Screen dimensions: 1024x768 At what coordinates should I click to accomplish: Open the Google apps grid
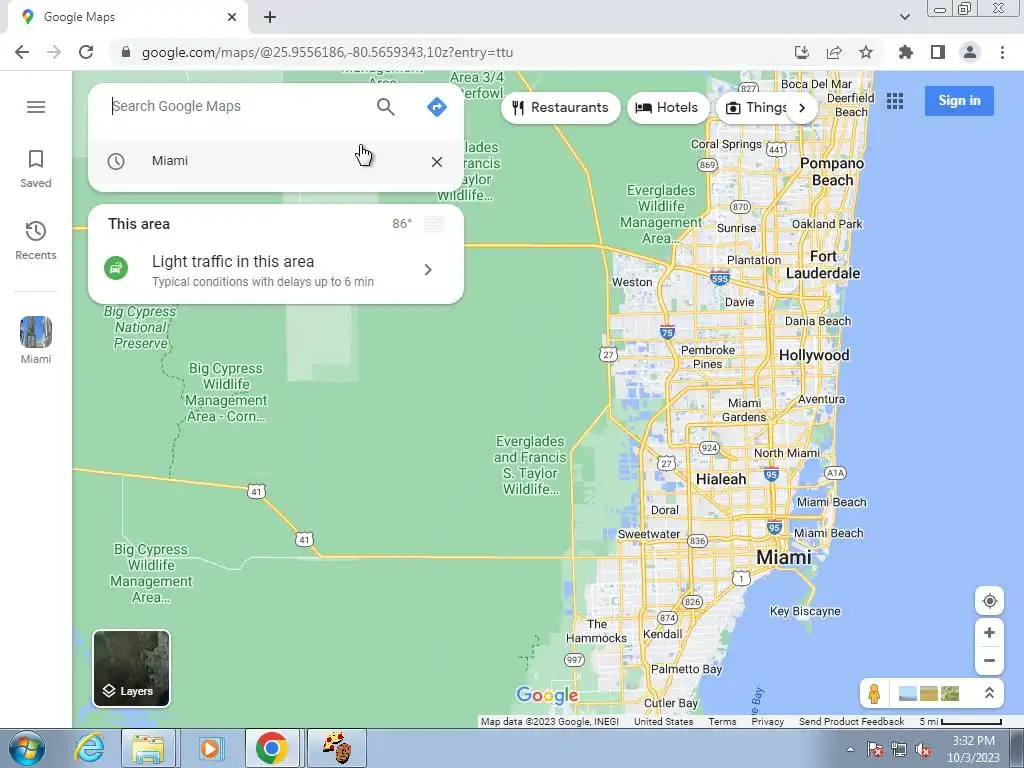pyautogui.click(x=895, y=101)
